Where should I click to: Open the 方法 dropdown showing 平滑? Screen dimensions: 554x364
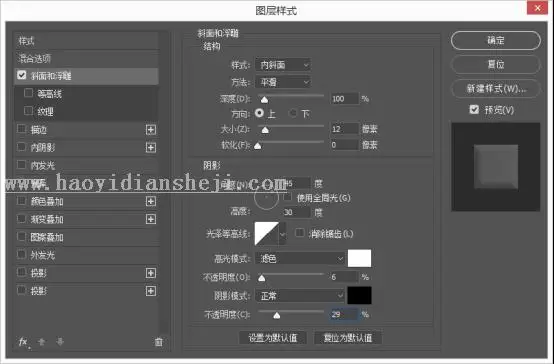coord(283,82)
